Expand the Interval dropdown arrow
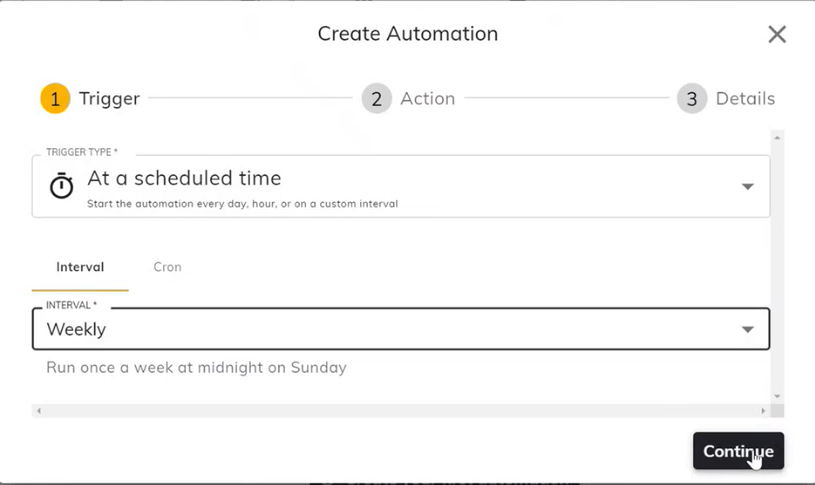The height and width of the screenshot is (485, 815). pos(747,329)
